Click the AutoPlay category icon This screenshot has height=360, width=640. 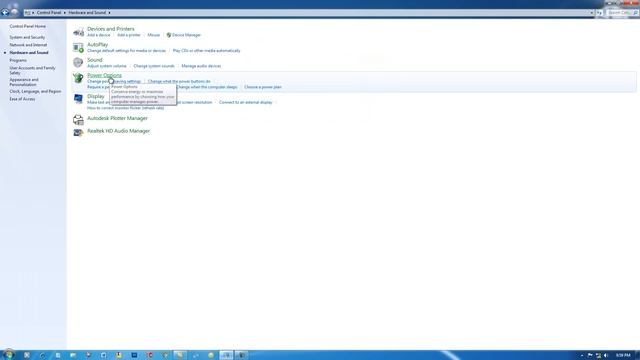click(78, 48)
